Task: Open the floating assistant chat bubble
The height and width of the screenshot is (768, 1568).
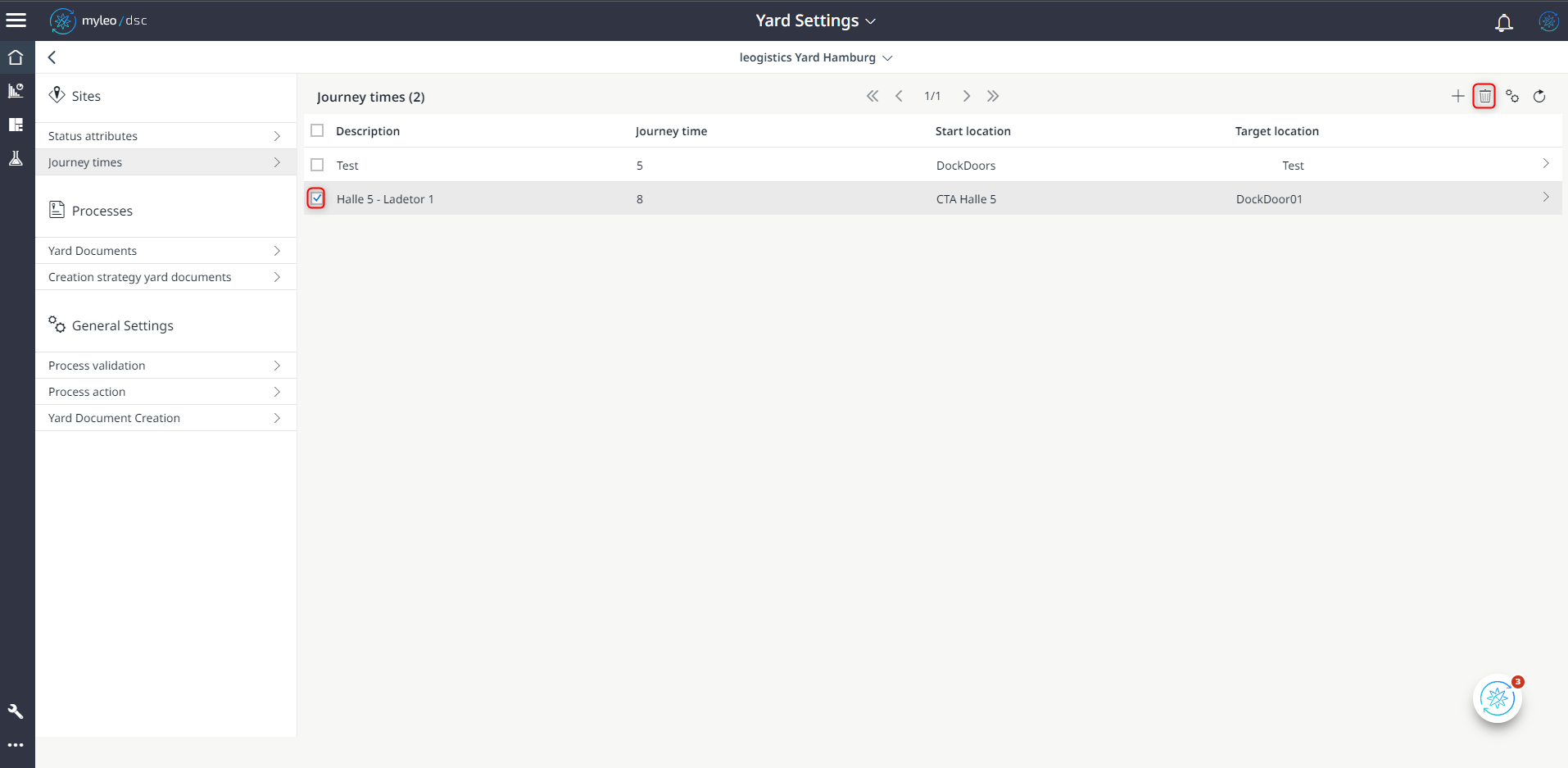Action: [1498, 698]
